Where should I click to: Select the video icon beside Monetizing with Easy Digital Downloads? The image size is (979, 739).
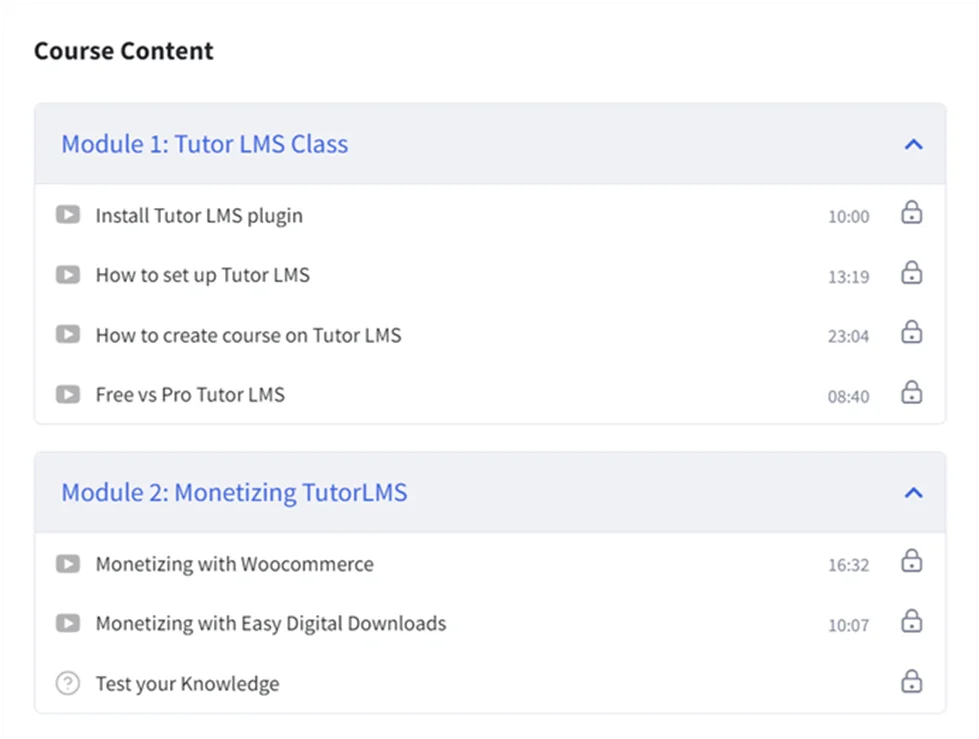pos(67,623)
